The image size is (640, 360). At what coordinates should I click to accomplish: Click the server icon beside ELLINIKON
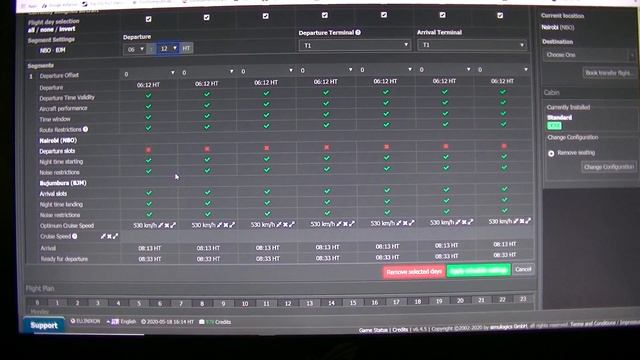73,321
